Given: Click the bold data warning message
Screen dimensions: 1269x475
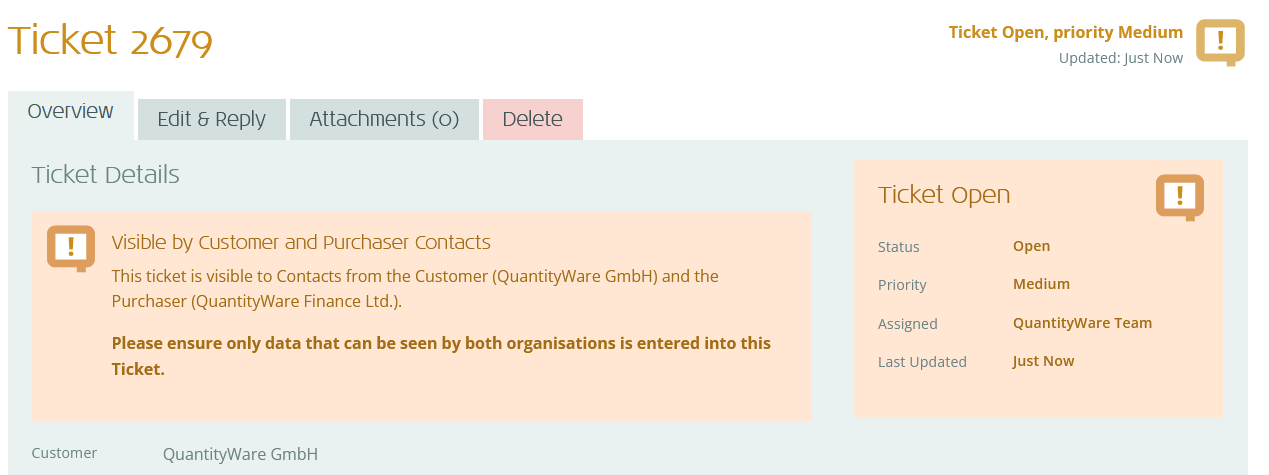Looking at the screenshot, I should click(440, 356).
